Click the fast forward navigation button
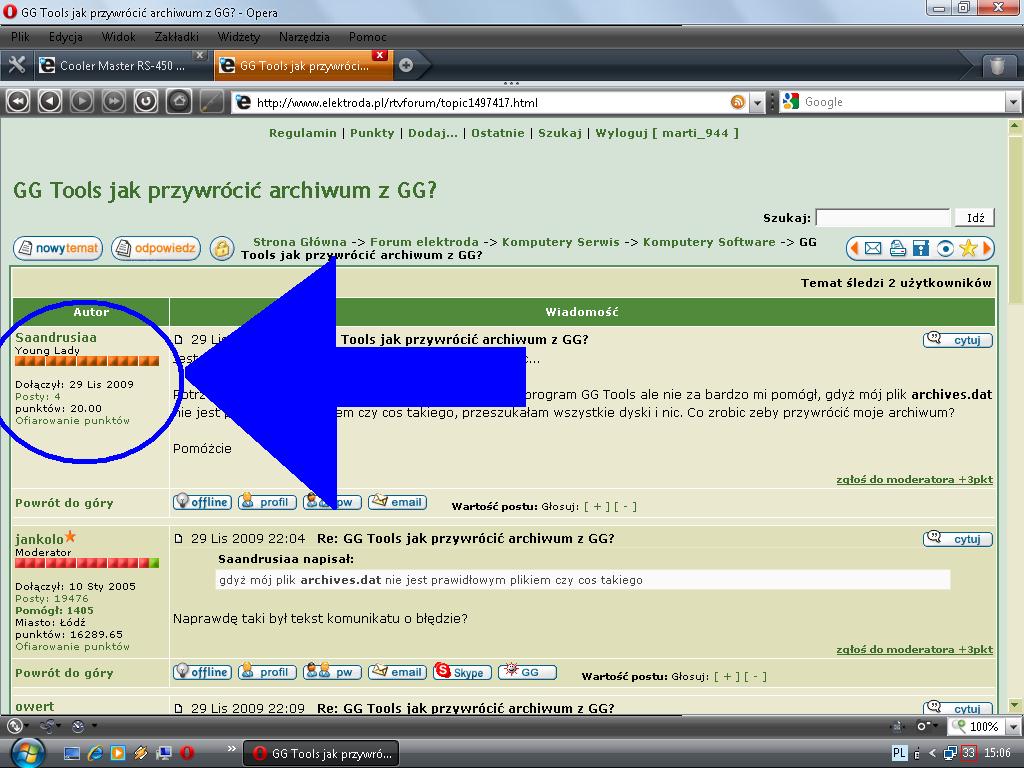 point(114,101)
